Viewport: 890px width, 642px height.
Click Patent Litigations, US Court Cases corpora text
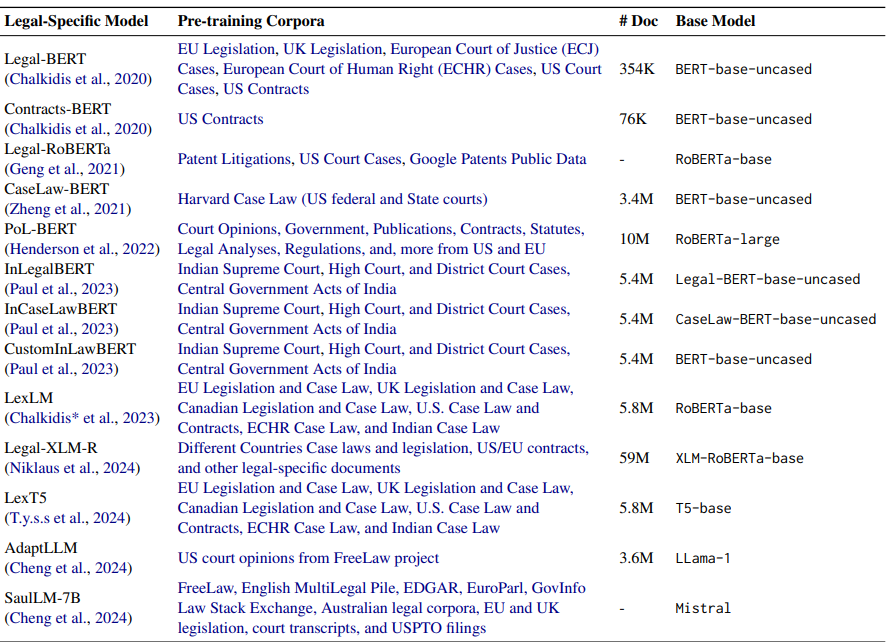382,159
